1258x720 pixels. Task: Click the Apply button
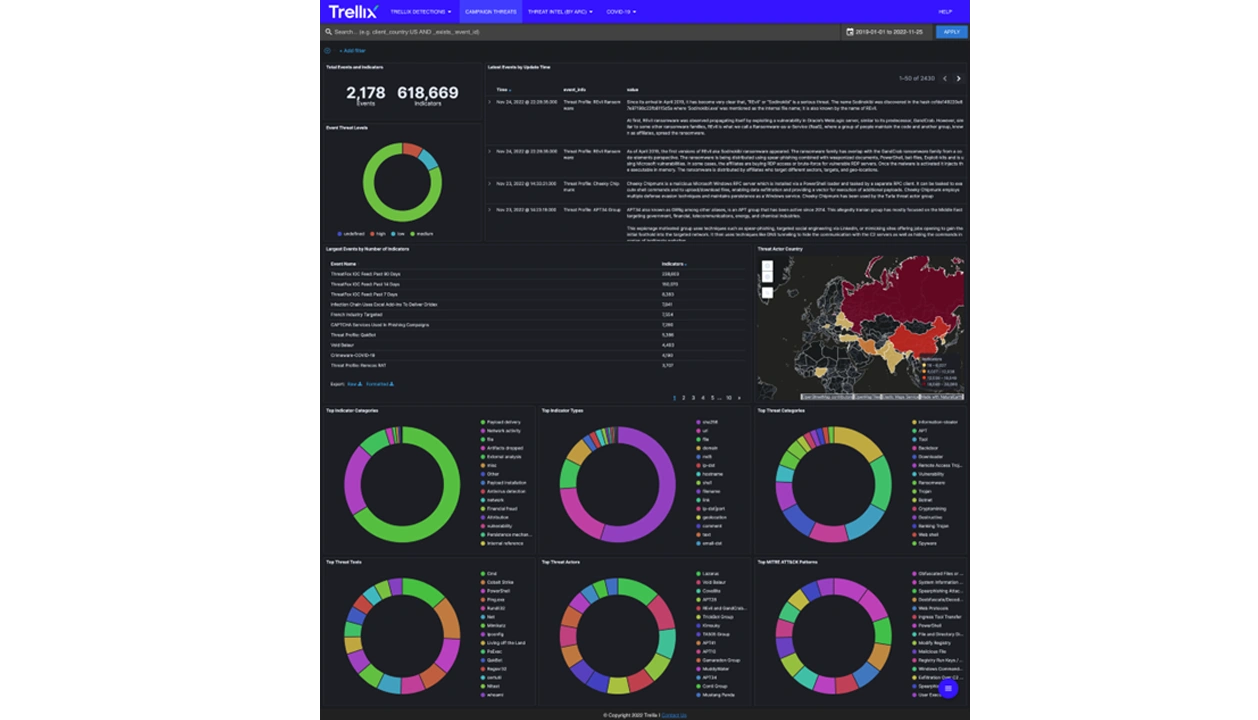pyautogui.click(x=952, y=32)
